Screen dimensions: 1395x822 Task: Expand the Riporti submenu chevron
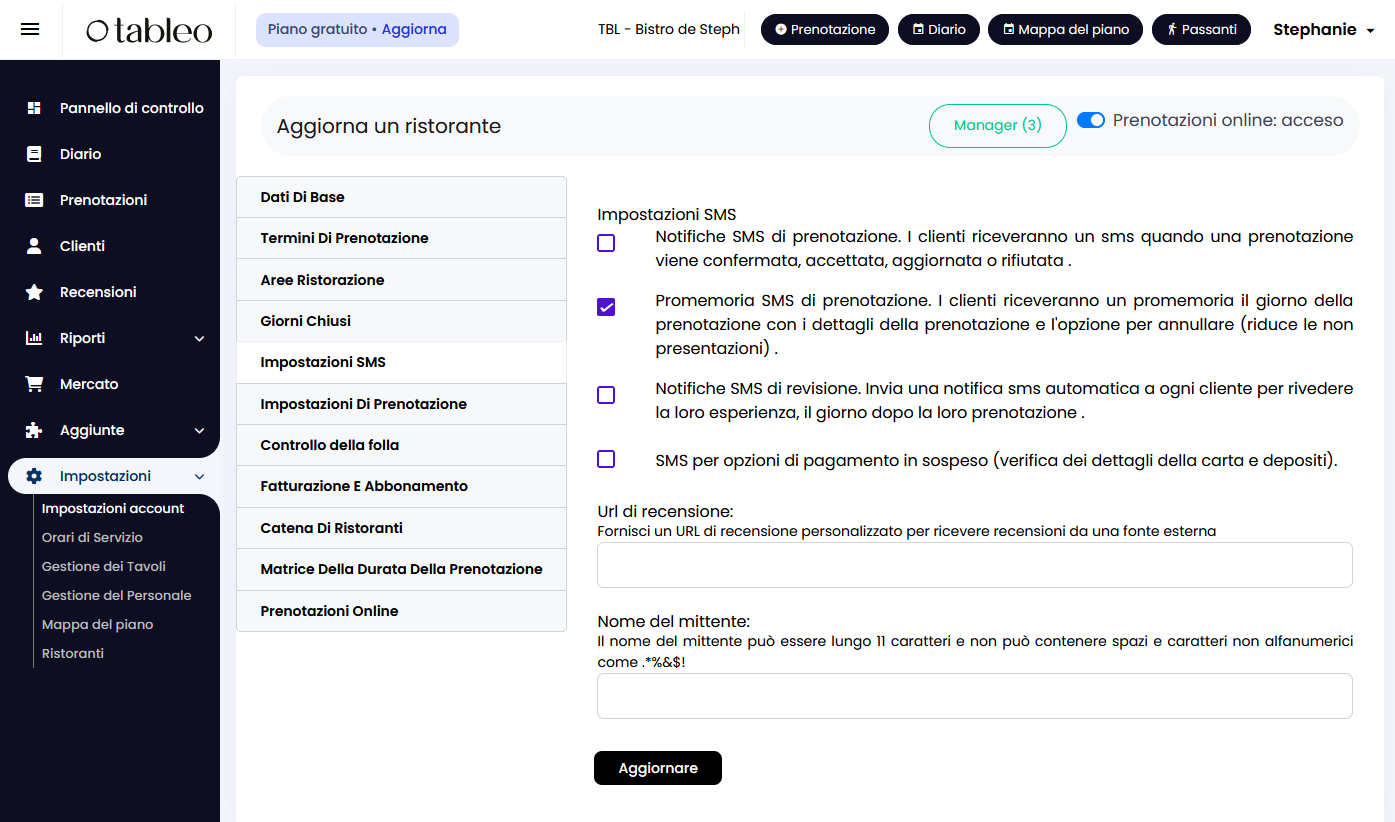coord(199,339)
